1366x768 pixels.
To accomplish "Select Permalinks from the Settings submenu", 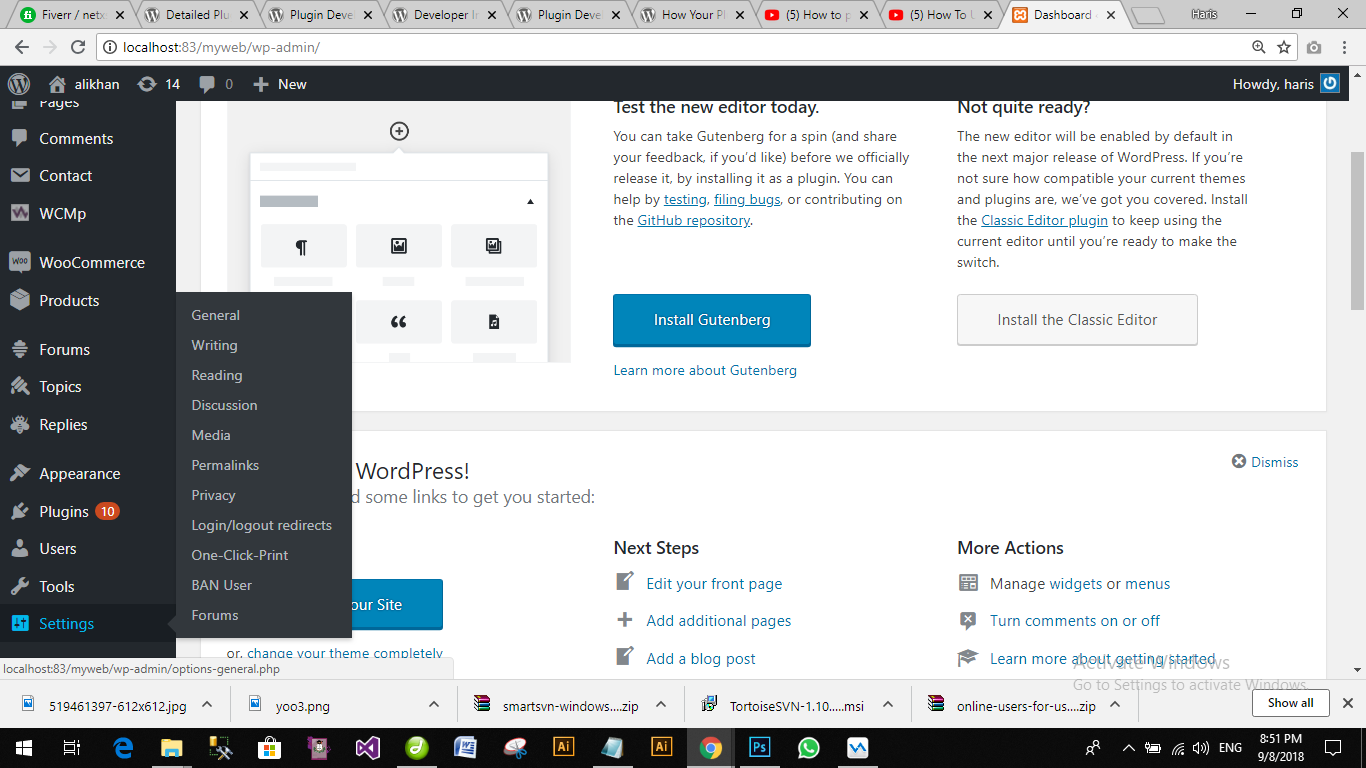I will click(225, 465).
